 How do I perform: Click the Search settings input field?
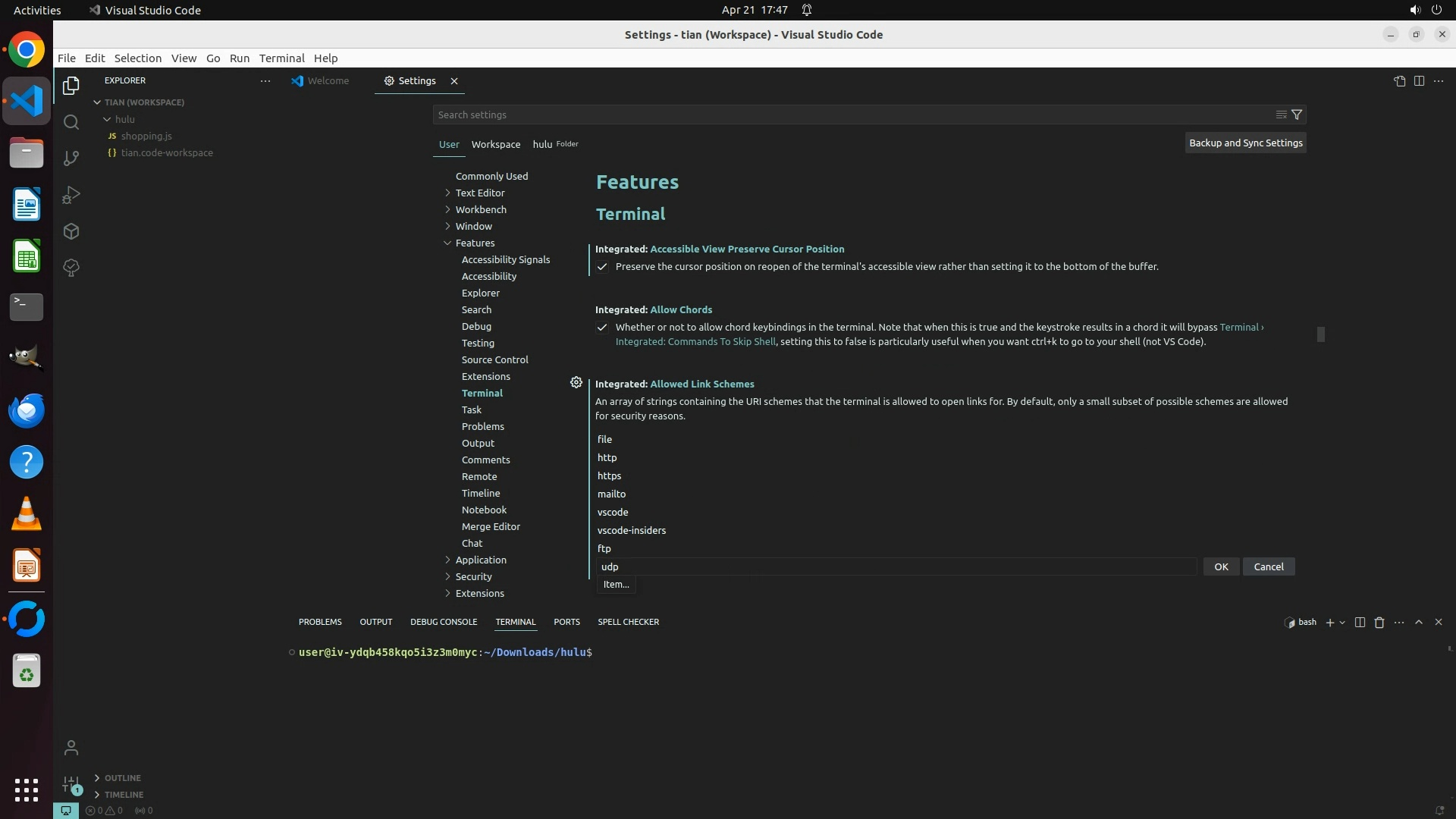[849, 115]
